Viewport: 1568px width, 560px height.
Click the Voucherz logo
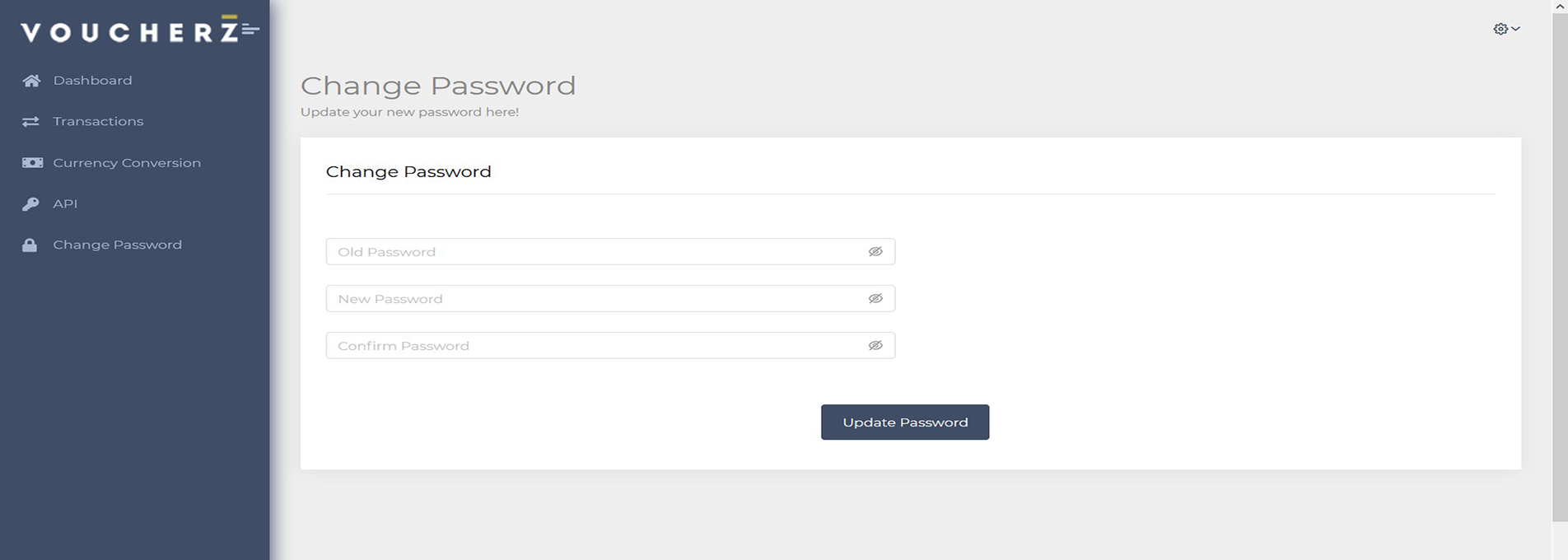139,31
